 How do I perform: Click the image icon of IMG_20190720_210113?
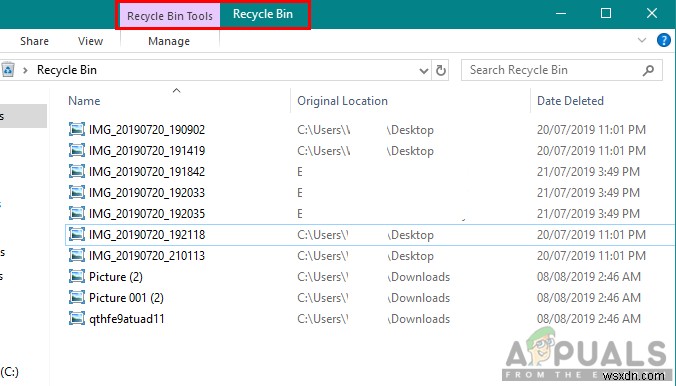pos(77,256)
